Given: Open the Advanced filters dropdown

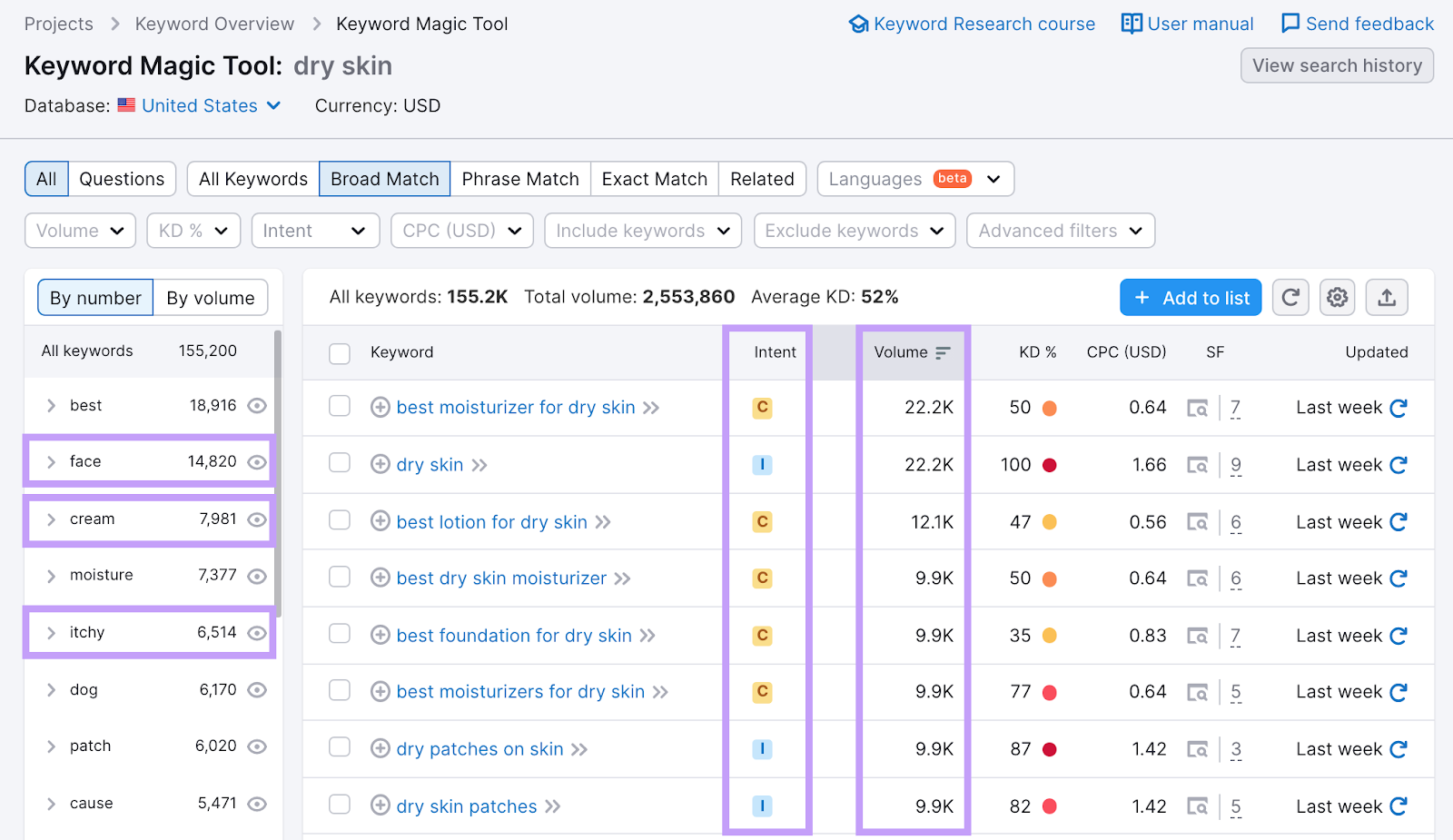Looking at the screenshot, I should coord(1059,230).
